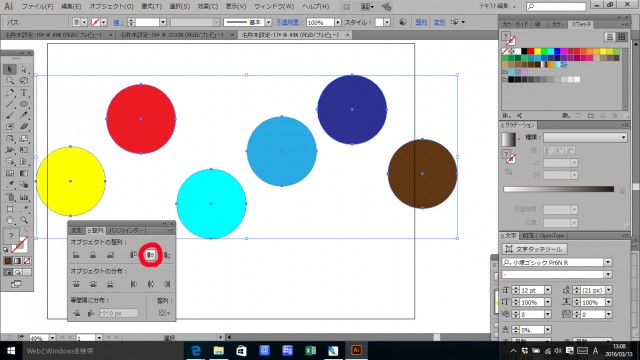The width and height of the screenshot is (640, 360).
Task: Select the Hand tool
Action: pos(10,220)
